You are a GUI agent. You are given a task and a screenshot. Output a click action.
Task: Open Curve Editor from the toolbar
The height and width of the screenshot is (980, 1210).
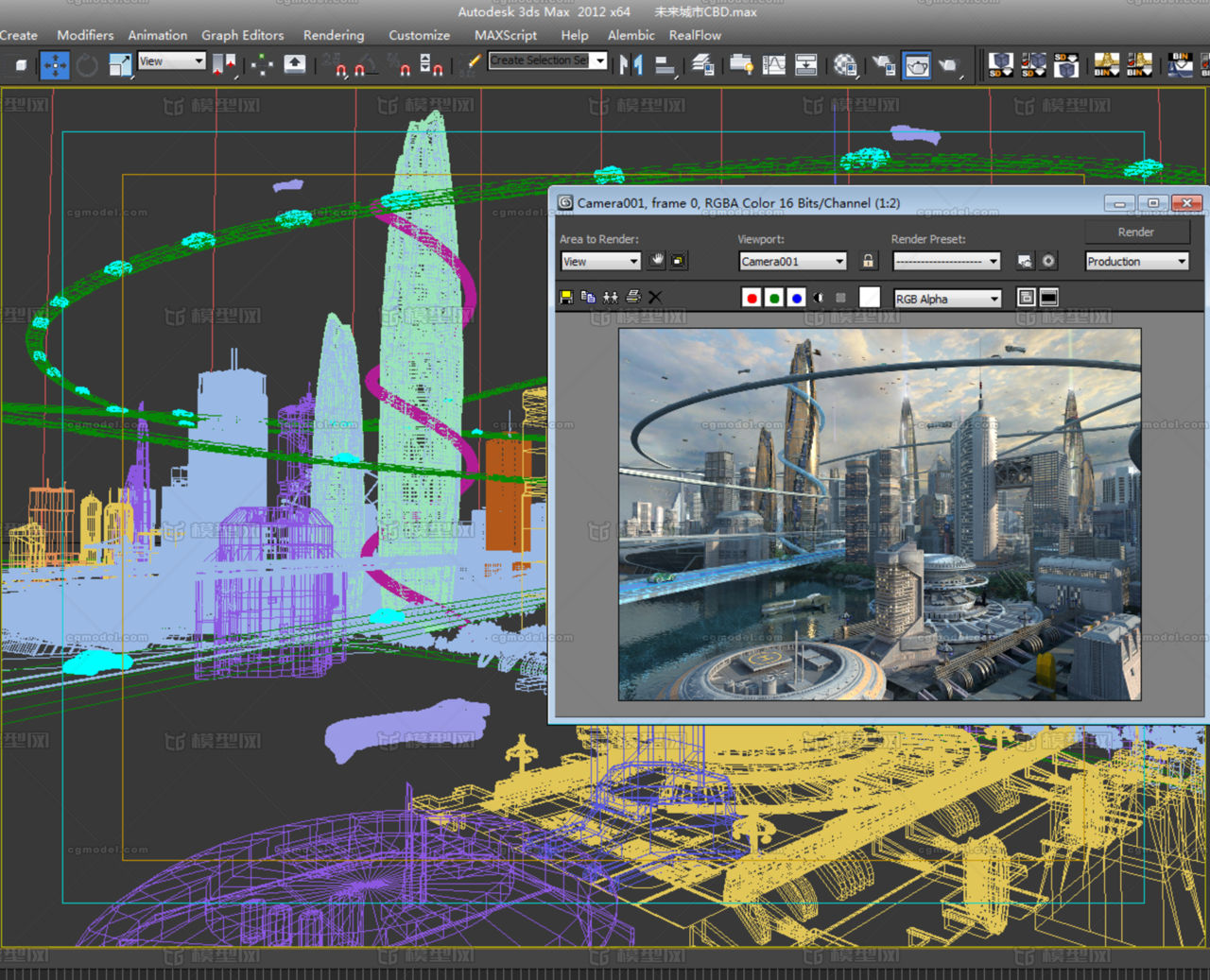tap(774, 65)
